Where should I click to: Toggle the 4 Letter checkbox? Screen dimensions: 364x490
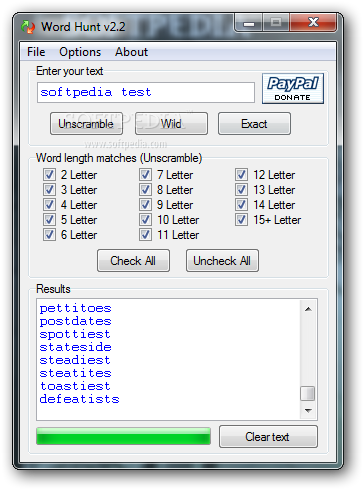click(x=49, y=205)
